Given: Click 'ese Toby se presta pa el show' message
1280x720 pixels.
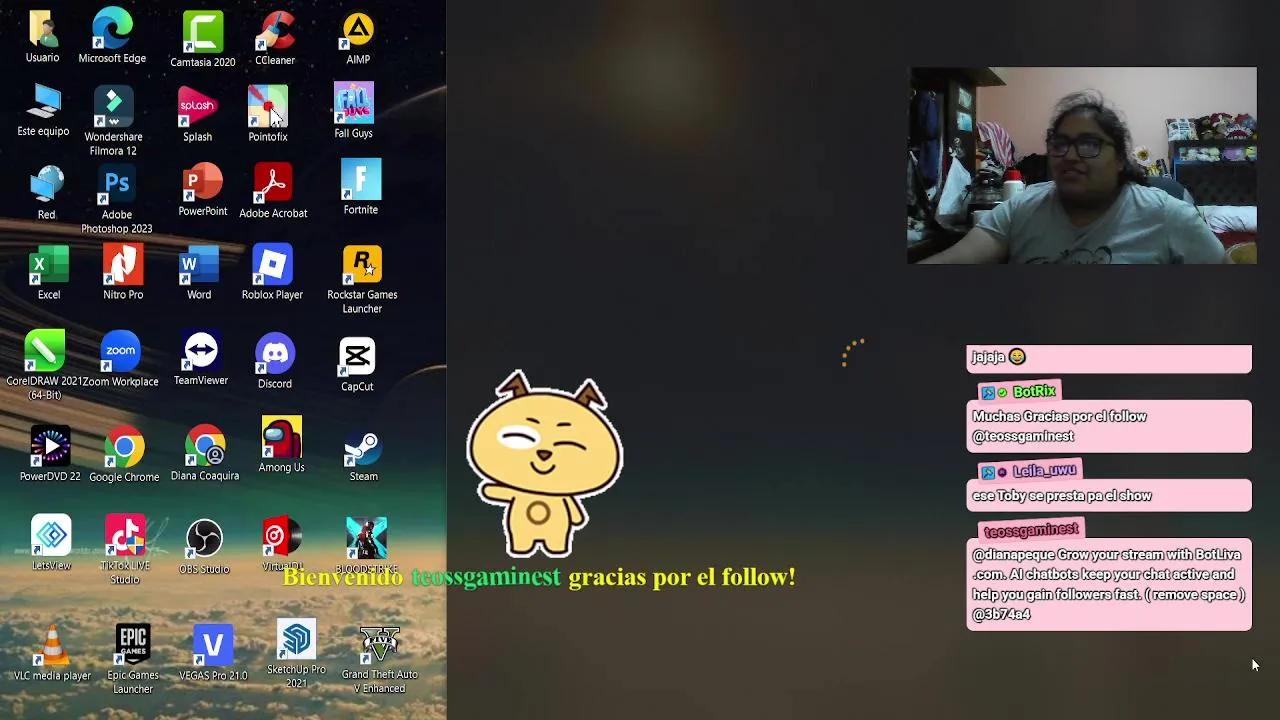Looking at the screenshot, I should (x=1109, y=496).
